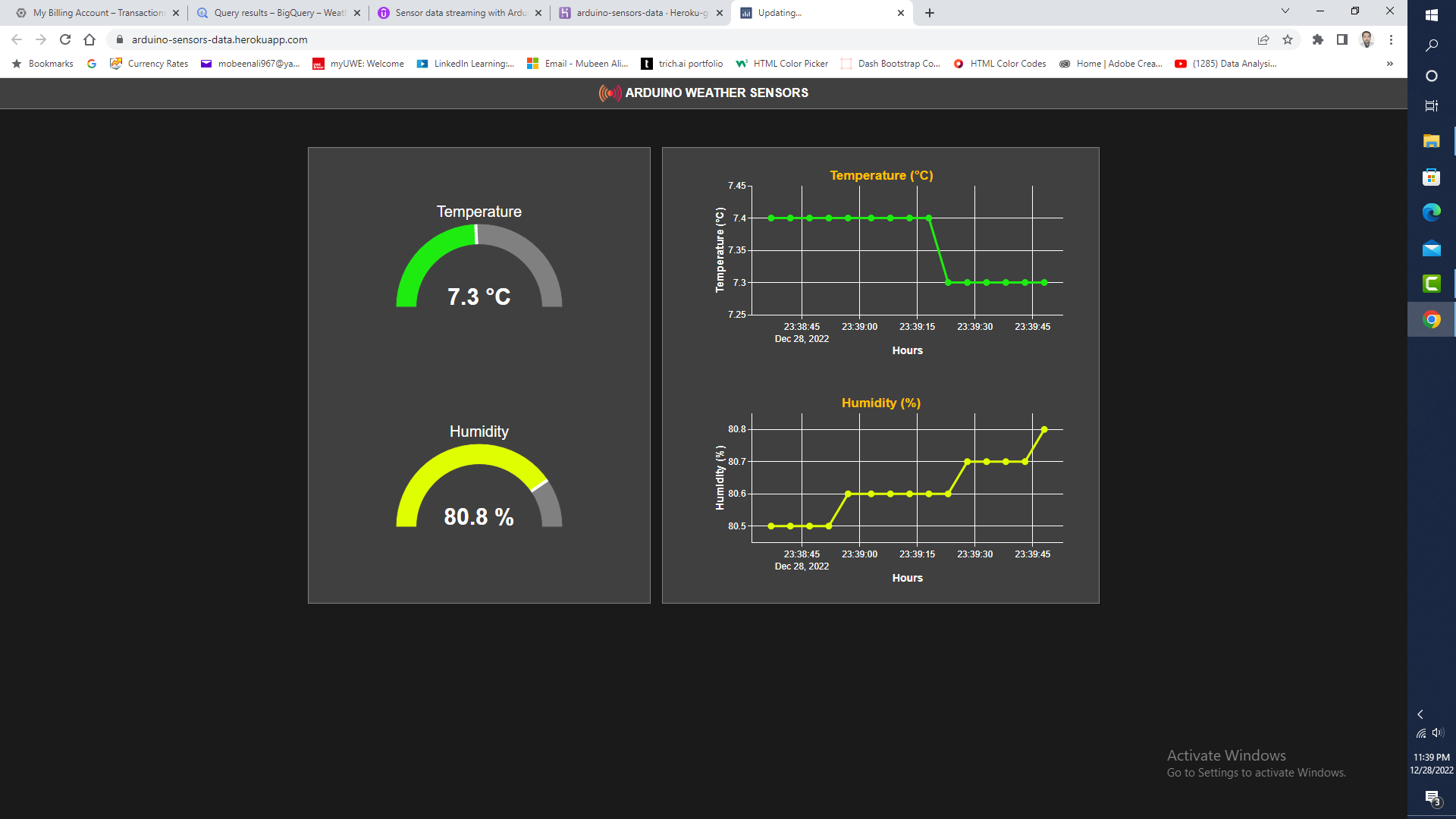Show more bookmarks chevron
1456x819 pixels.
pyautogui.click(x=1389, y=64)
